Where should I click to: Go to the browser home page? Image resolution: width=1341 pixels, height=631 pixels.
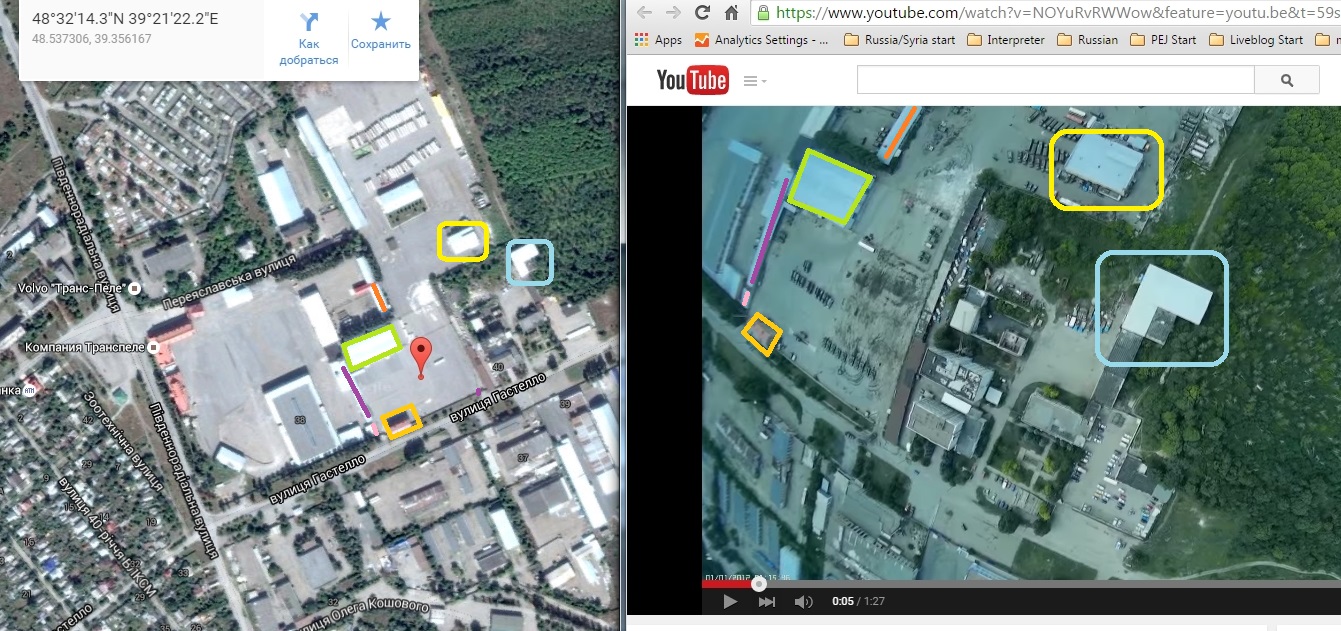pos(732,13)
